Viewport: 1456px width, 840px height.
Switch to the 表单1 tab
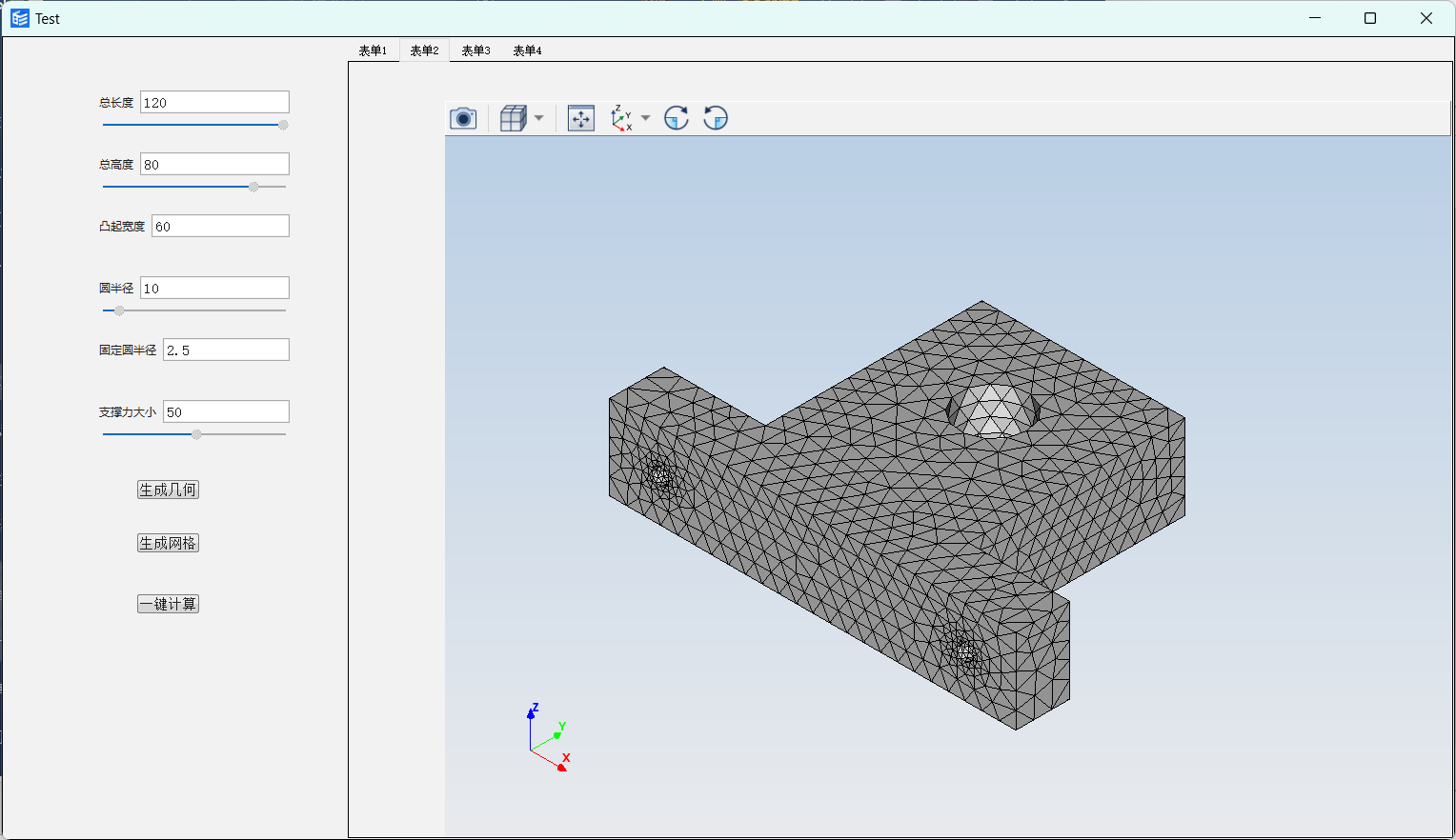tap(373, 50)
